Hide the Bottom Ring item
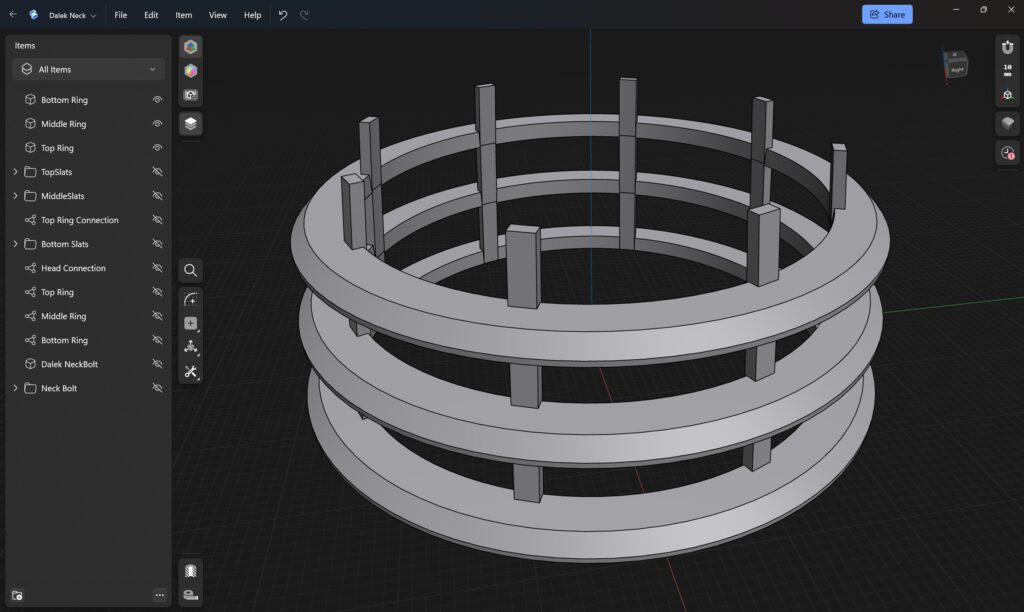This screenshot has width=1024, height=612. tap(157, 100)
